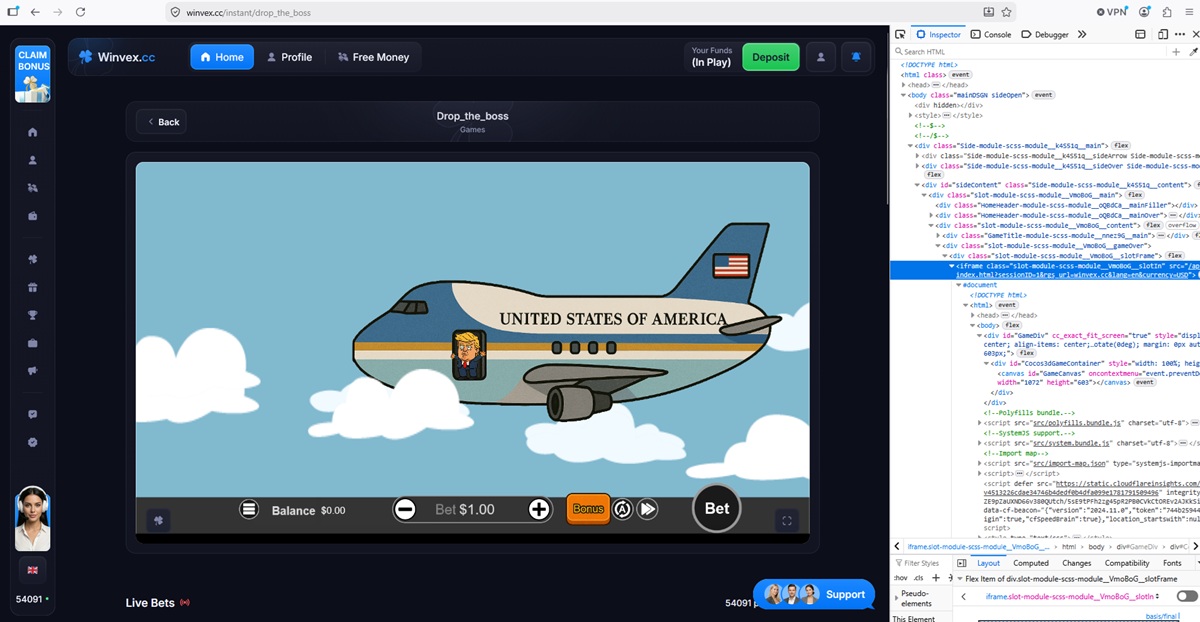Screen dimensions: 1200x622
Task: Bookmark page with the star icon
Action: (1006, 12)
